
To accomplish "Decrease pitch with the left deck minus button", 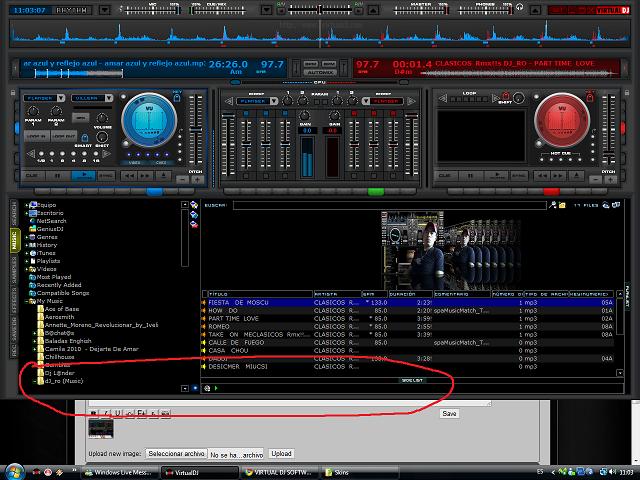I will click(x=182, y=180).
